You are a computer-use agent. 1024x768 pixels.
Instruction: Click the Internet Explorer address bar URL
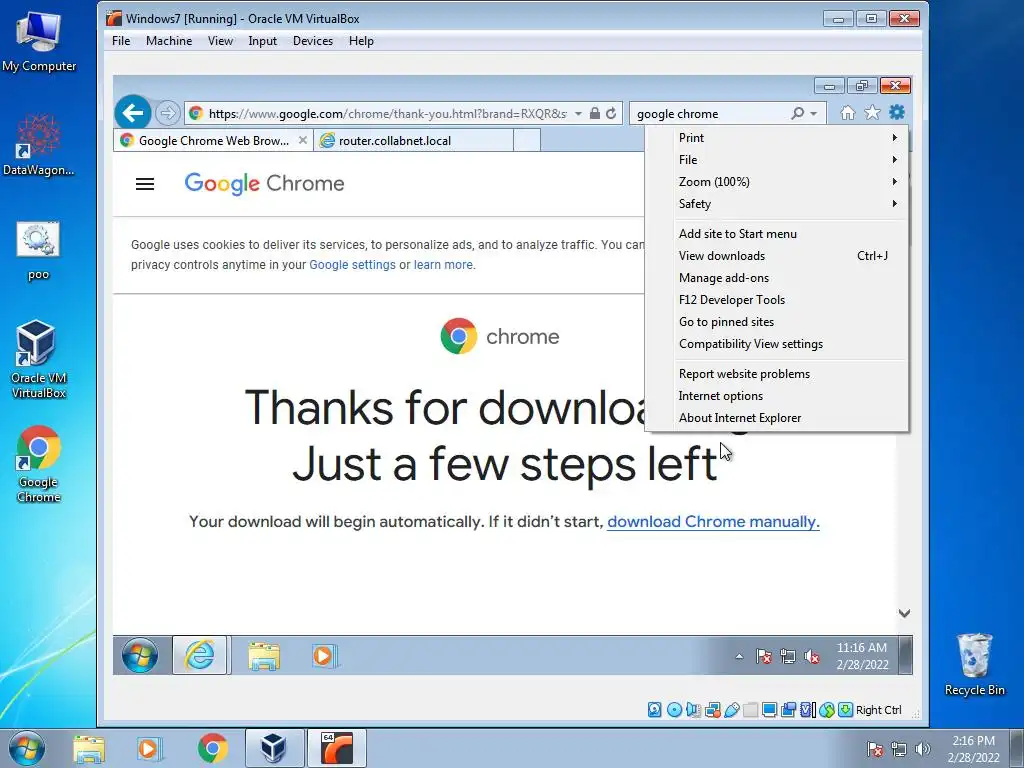click(x=387, y=114)
